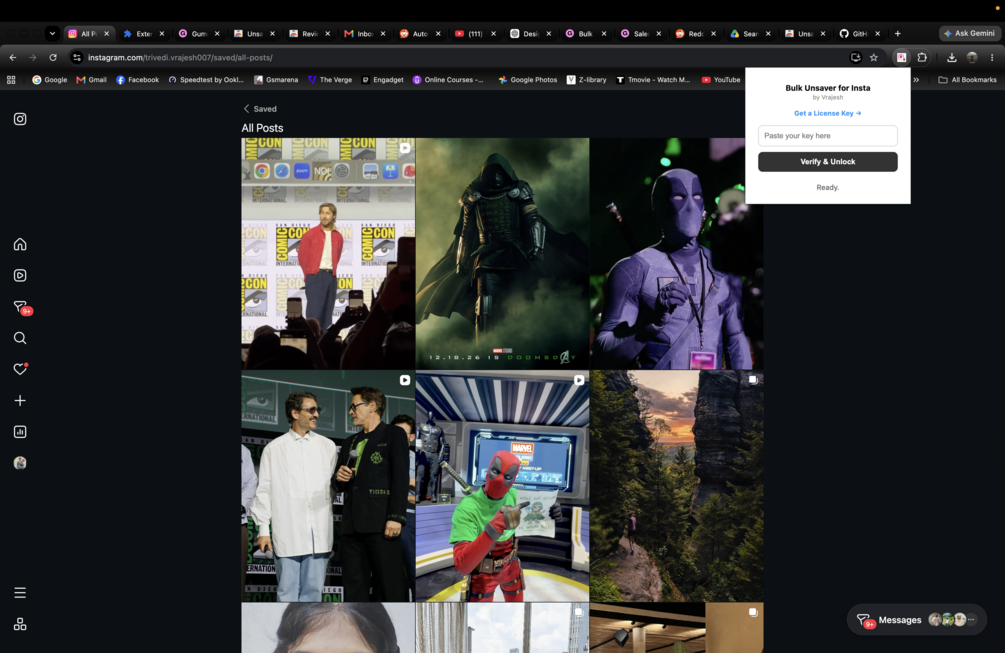
Task: Click the Create plus icon in sidebar
Action: (x=20, y=401)
